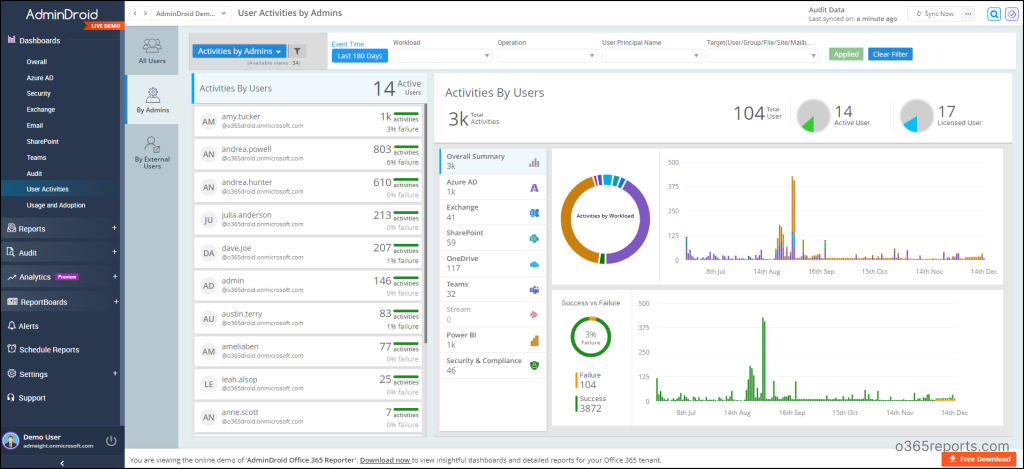Collapse the Dashboards menu header
Screen dimensions: 1024x469
pyautogui.click(x=39, y=40)
